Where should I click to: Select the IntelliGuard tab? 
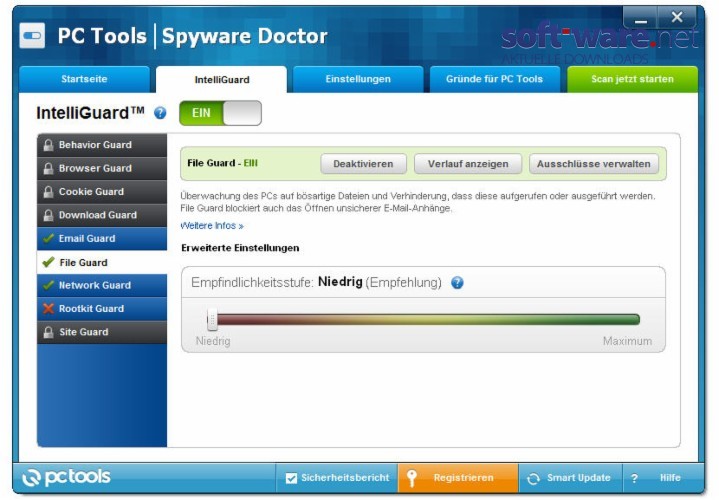pyautogui.click(x=221, y=79)
